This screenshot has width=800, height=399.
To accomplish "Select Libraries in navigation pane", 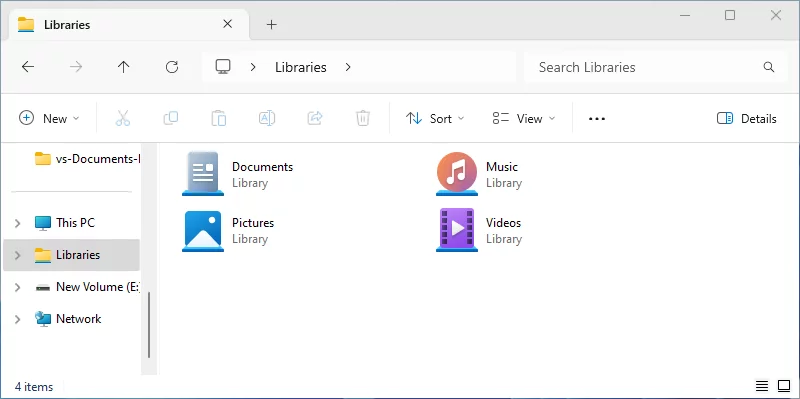I will [71, 255].
